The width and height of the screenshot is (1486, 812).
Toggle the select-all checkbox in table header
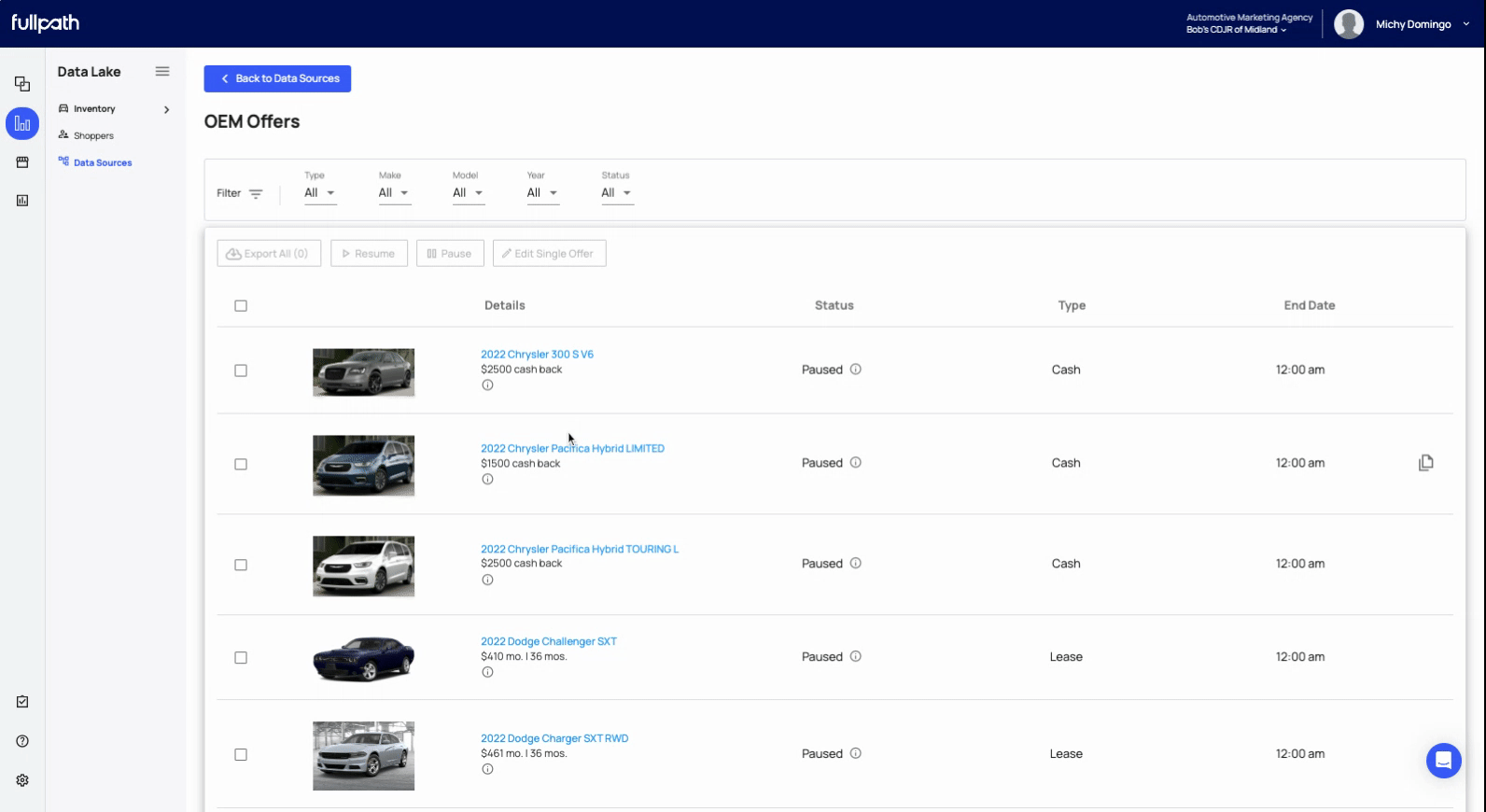(241, 306)
